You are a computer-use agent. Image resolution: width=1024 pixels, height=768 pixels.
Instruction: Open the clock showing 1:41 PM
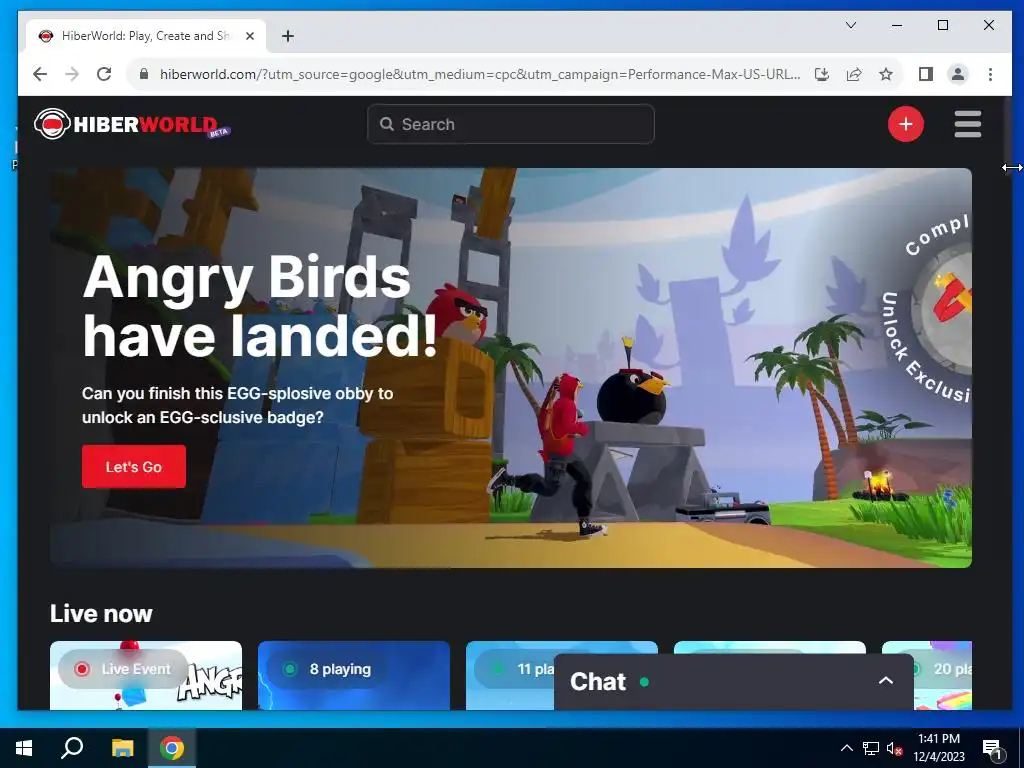pyautogui.click(x=939, y=748)
